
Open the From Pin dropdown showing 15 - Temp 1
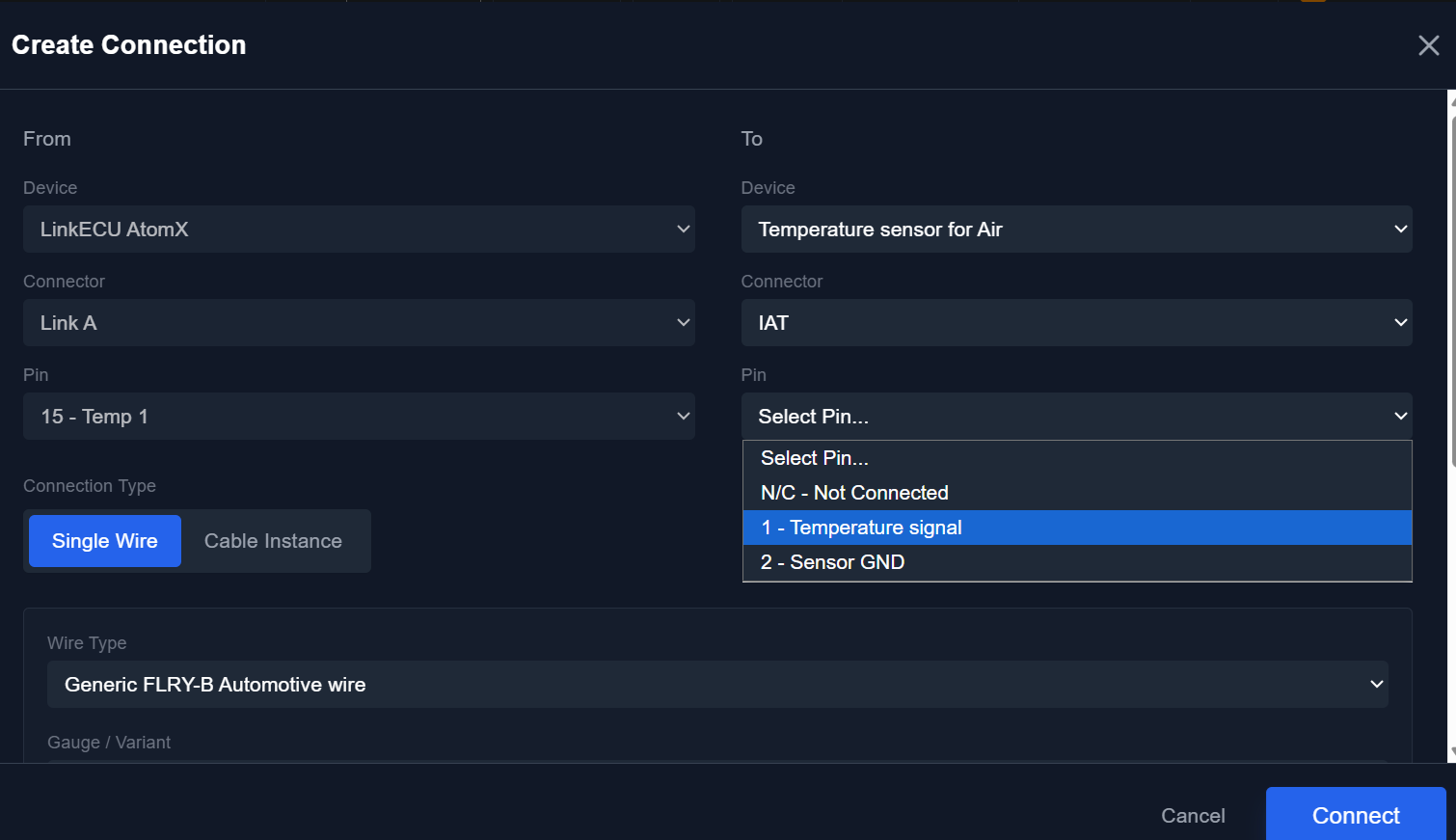(359, 417)
